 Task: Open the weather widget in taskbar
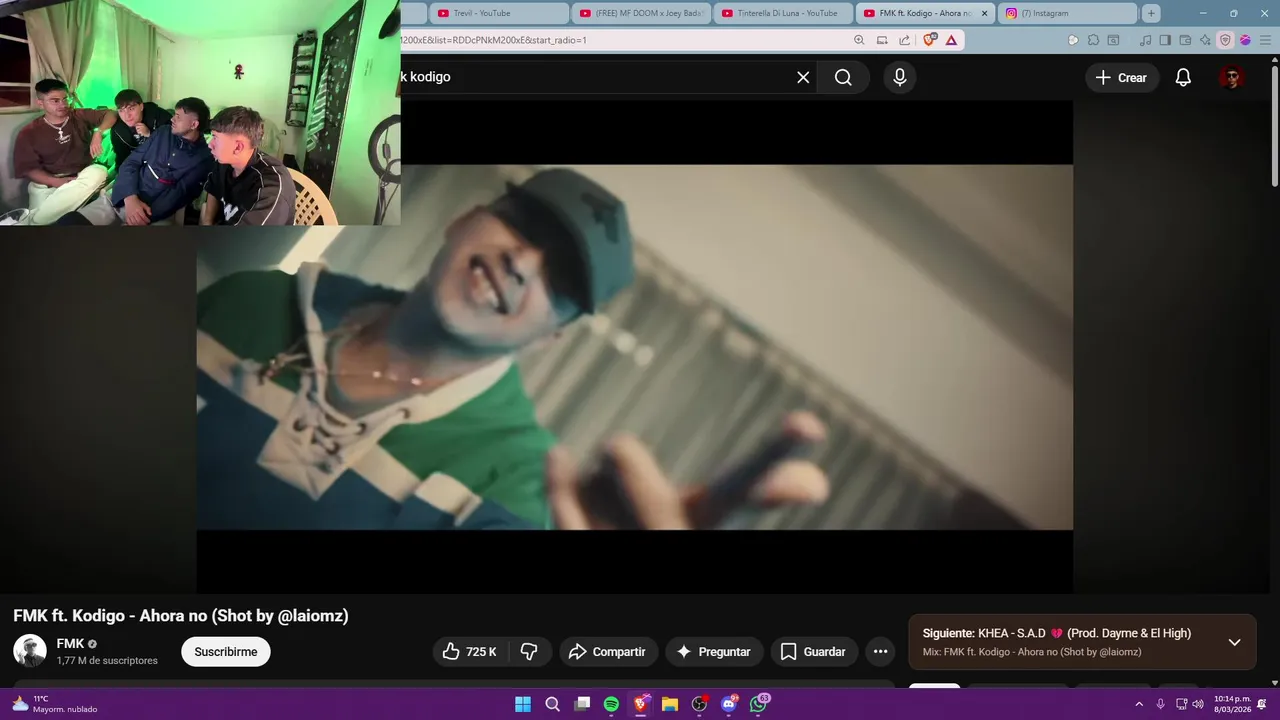[55, 704]
